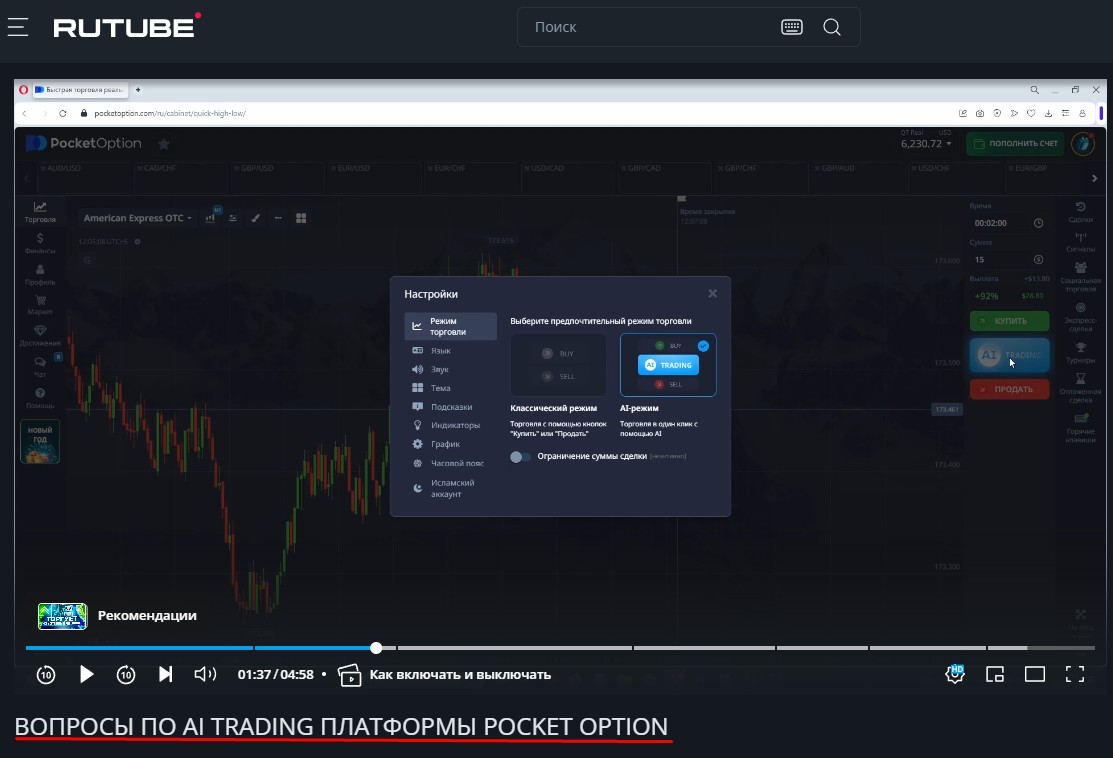Click the magnifier search icon
This screenshot has width=1113, height=758.
click(x=832, y=27)
